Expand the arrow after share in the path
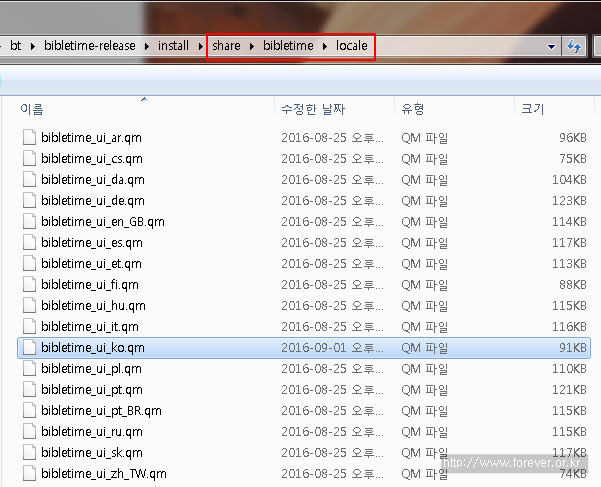 point(252,46)
